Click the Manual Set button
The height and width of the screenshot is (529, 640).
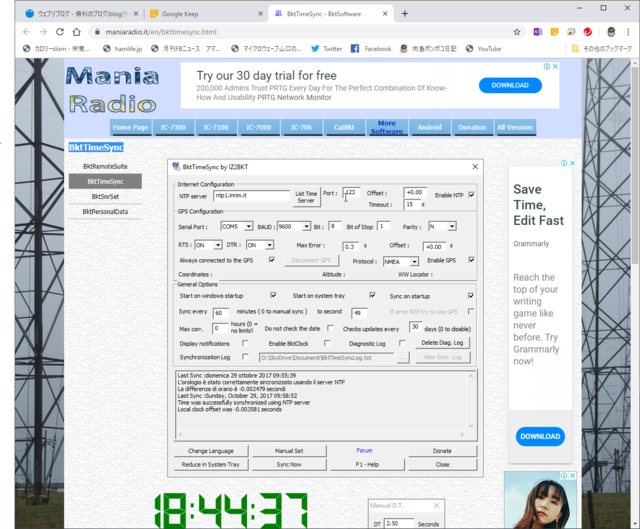click(289, 451)
